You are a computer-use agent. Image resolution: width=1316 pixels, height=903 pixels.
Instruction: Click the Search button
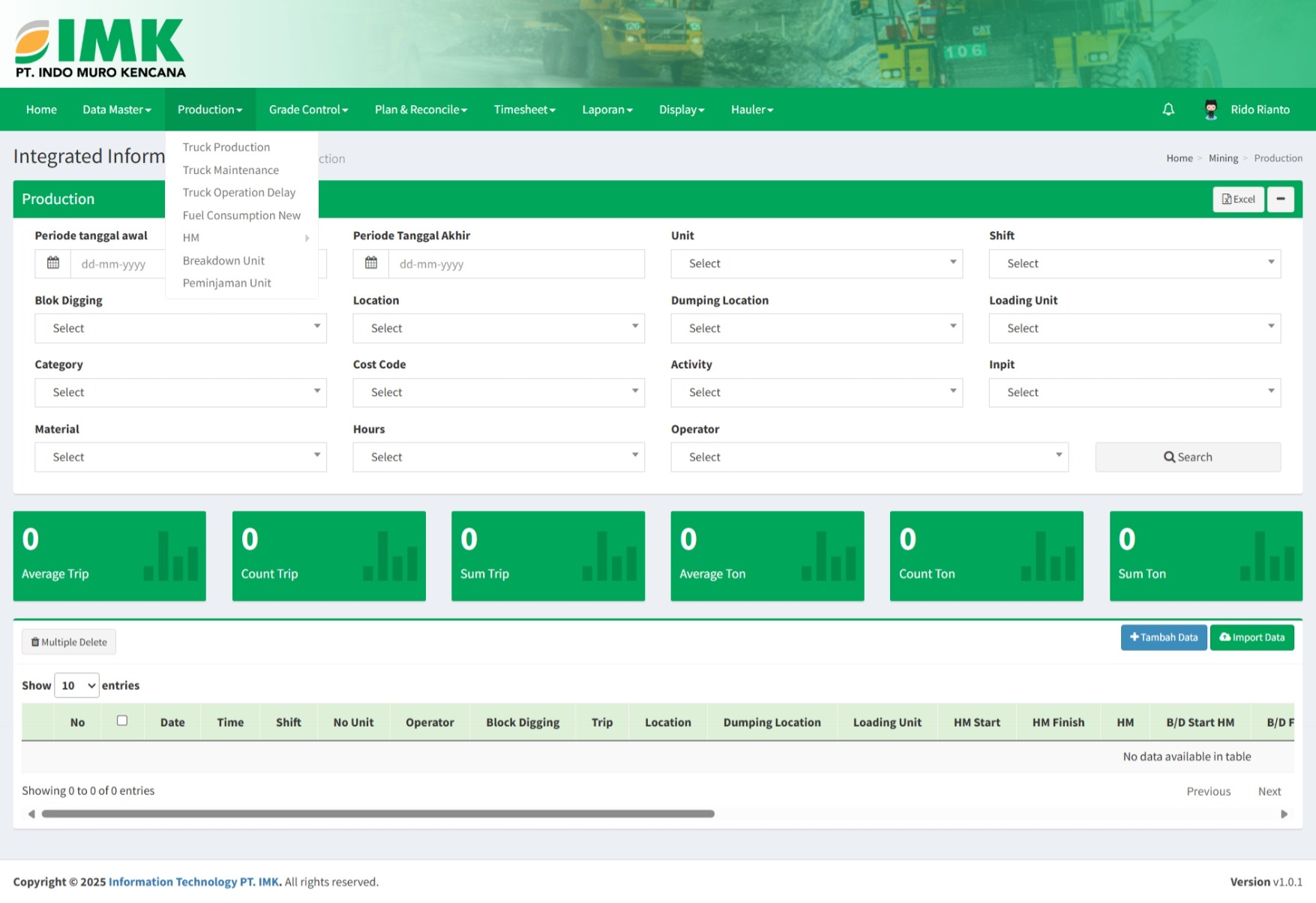click(1187, 457)
